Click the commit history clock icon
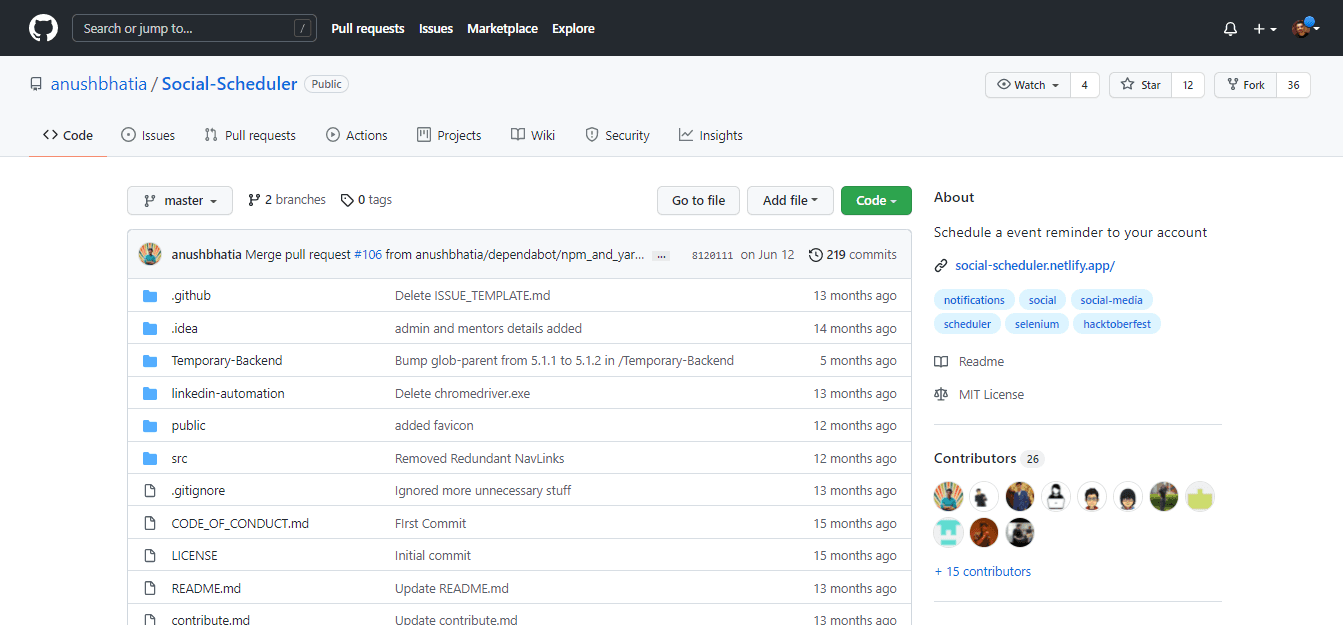The height and width of the screenshot is (625, 1343). (x=816, y=255)
